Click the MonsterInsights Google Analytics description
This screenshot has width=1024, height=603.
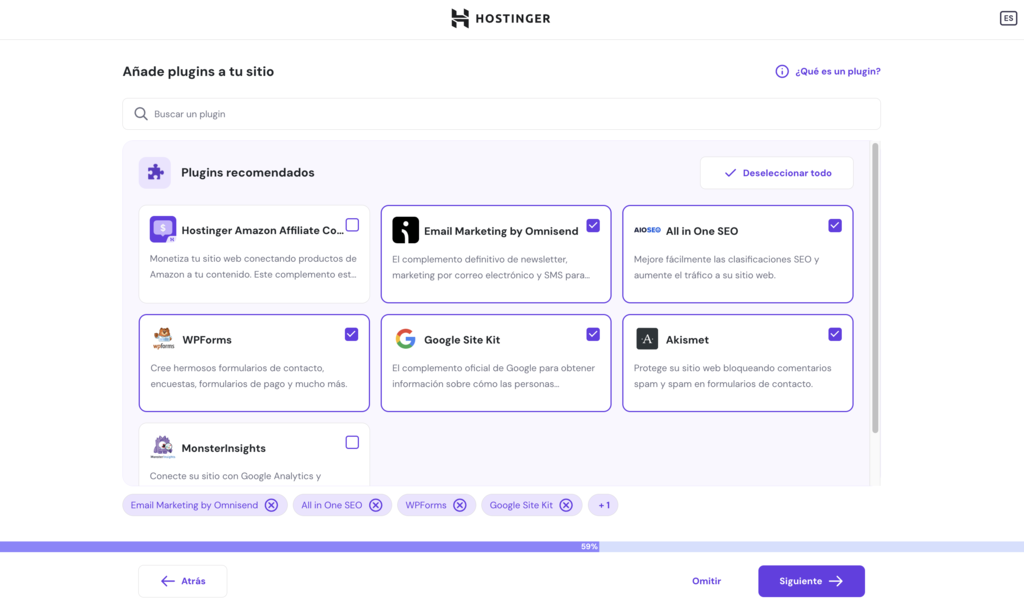[x=235, y=476]
